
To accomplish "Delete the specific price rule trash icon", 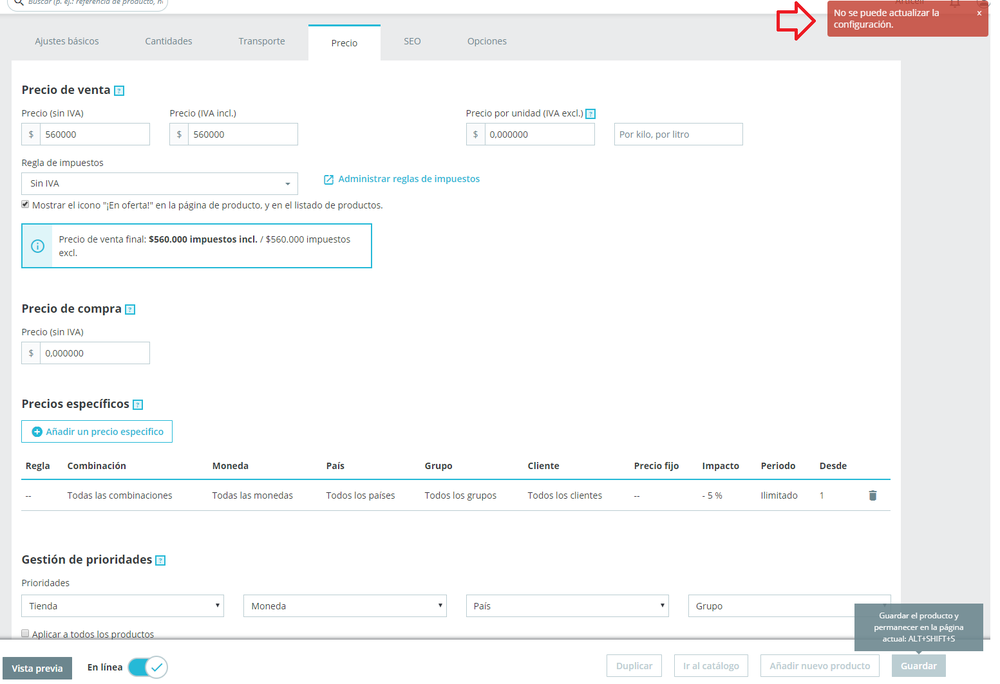I will click(872, 495).
